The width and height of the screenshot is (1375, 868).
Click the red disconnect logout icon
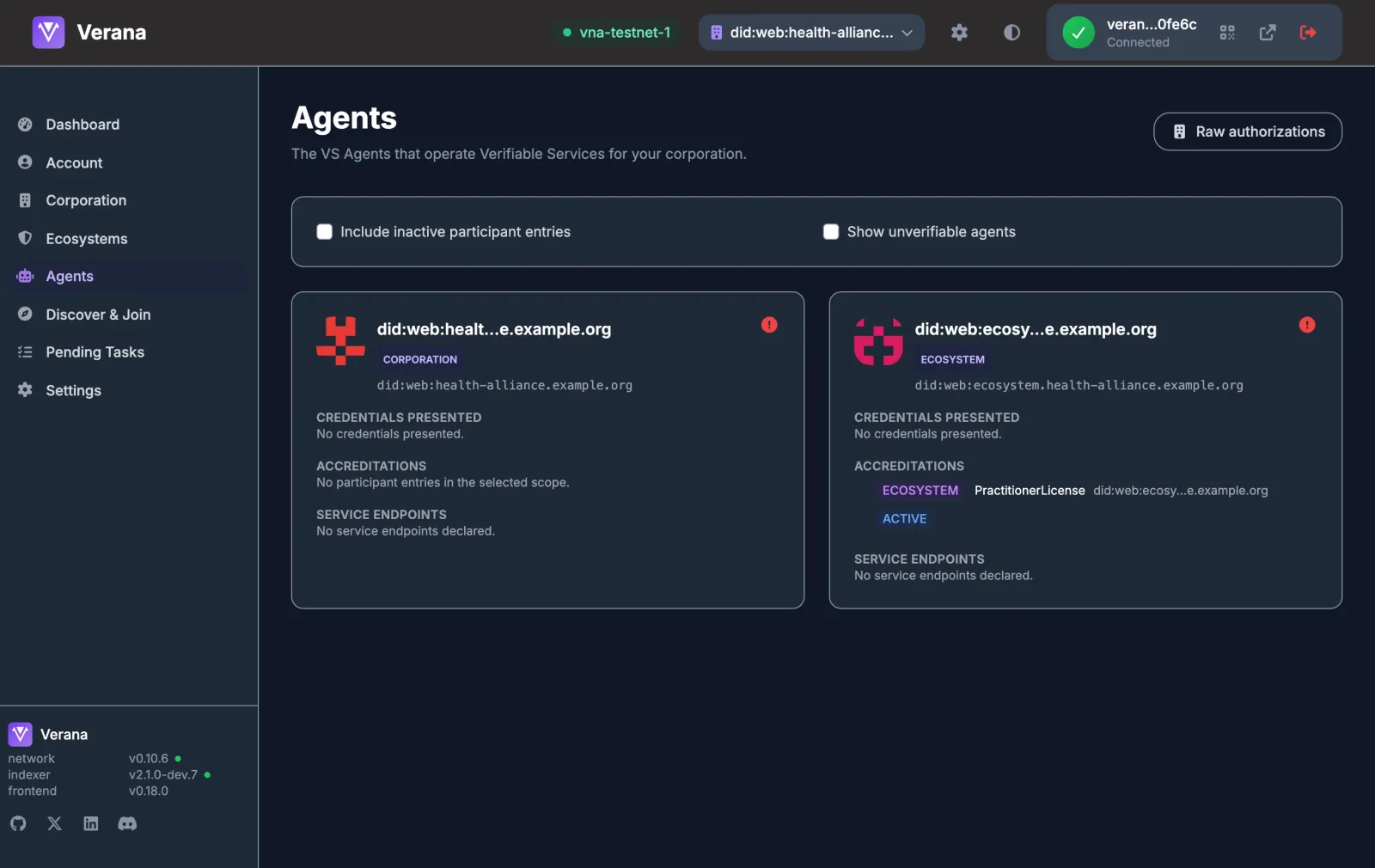pyautogui.click(x=1308, y=33)
